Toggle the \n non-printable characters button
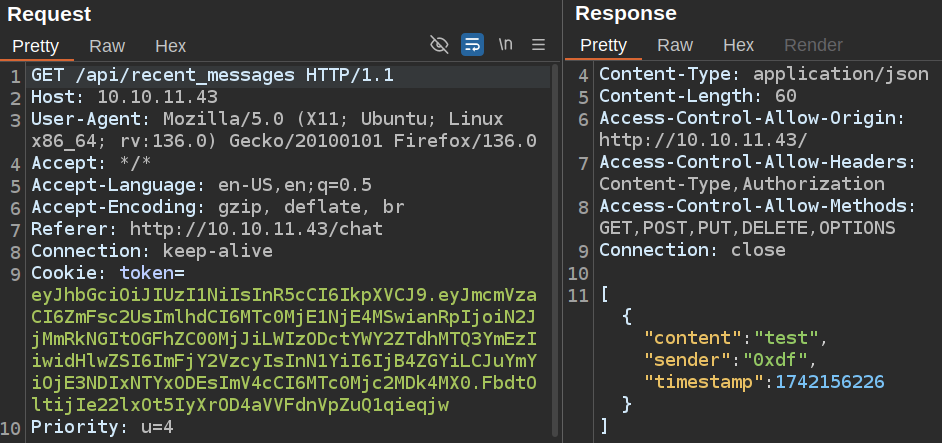This screenshot has height=443, width=942. pyautogui.click(x=506, y=45)
